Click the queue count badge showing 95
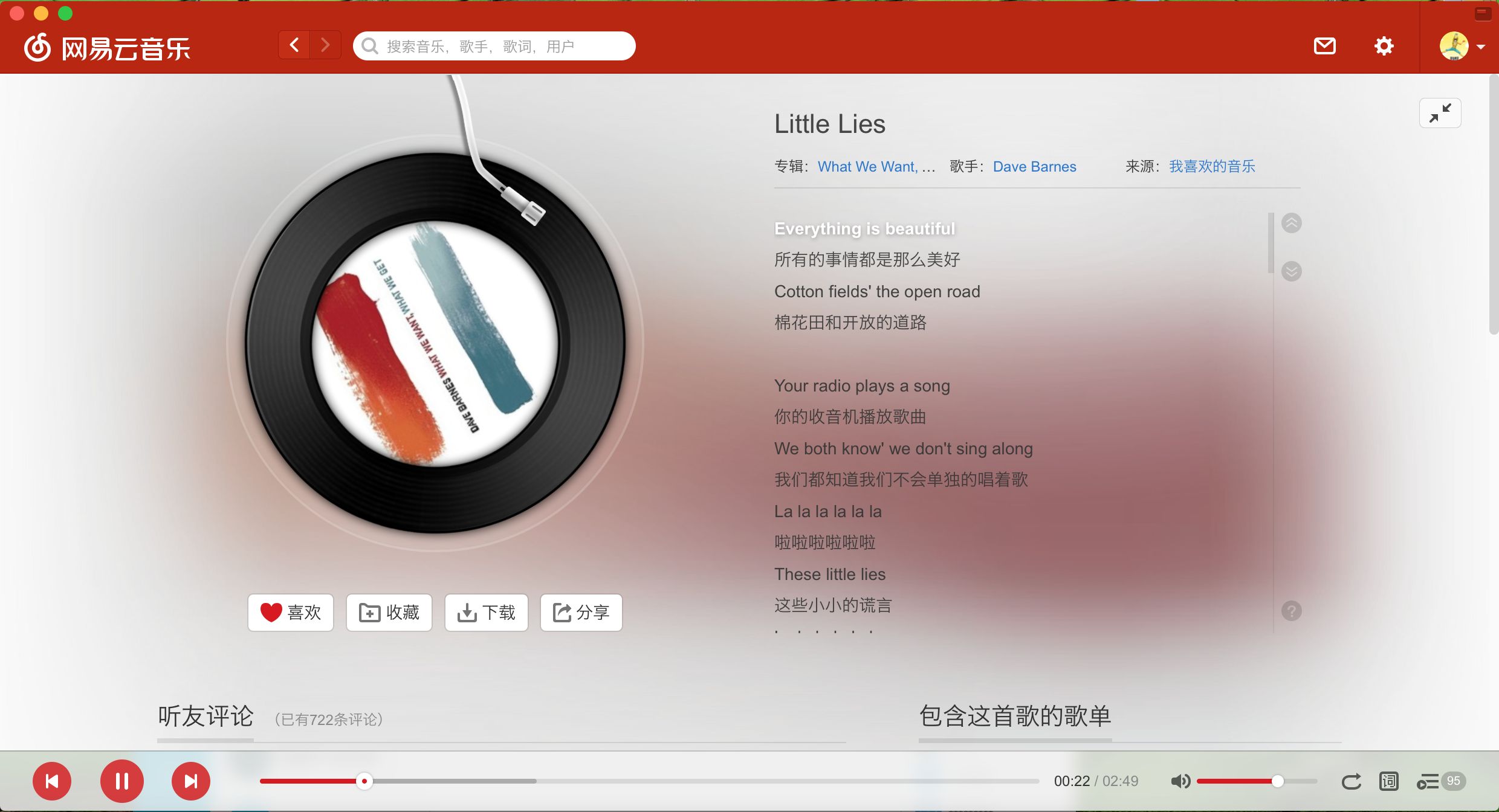Viewport: 1499px width, 812px height. 1454,781
